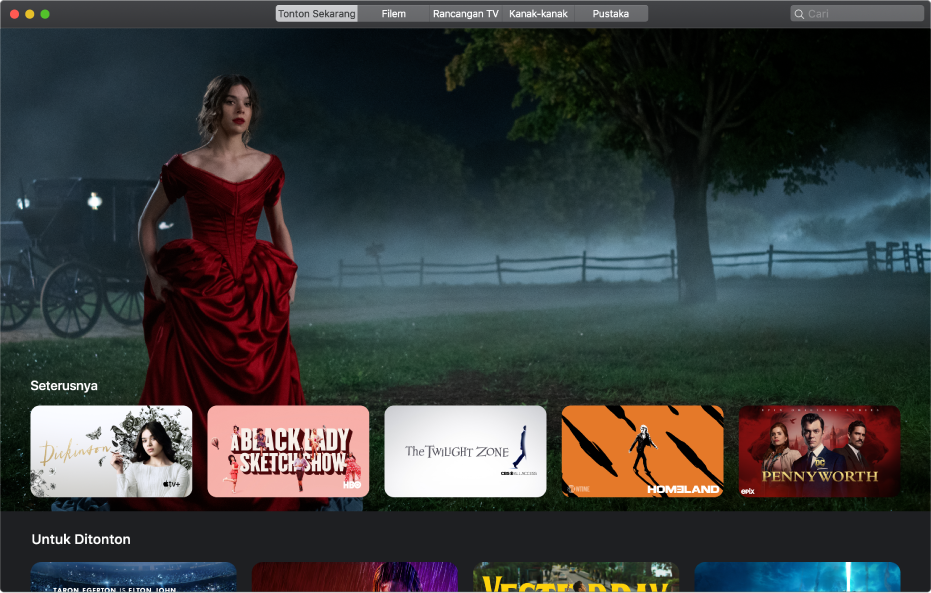Click the Untuk Ditonton section heading
Viewport: 931px width, 593px height.
(x=81, y=539)
